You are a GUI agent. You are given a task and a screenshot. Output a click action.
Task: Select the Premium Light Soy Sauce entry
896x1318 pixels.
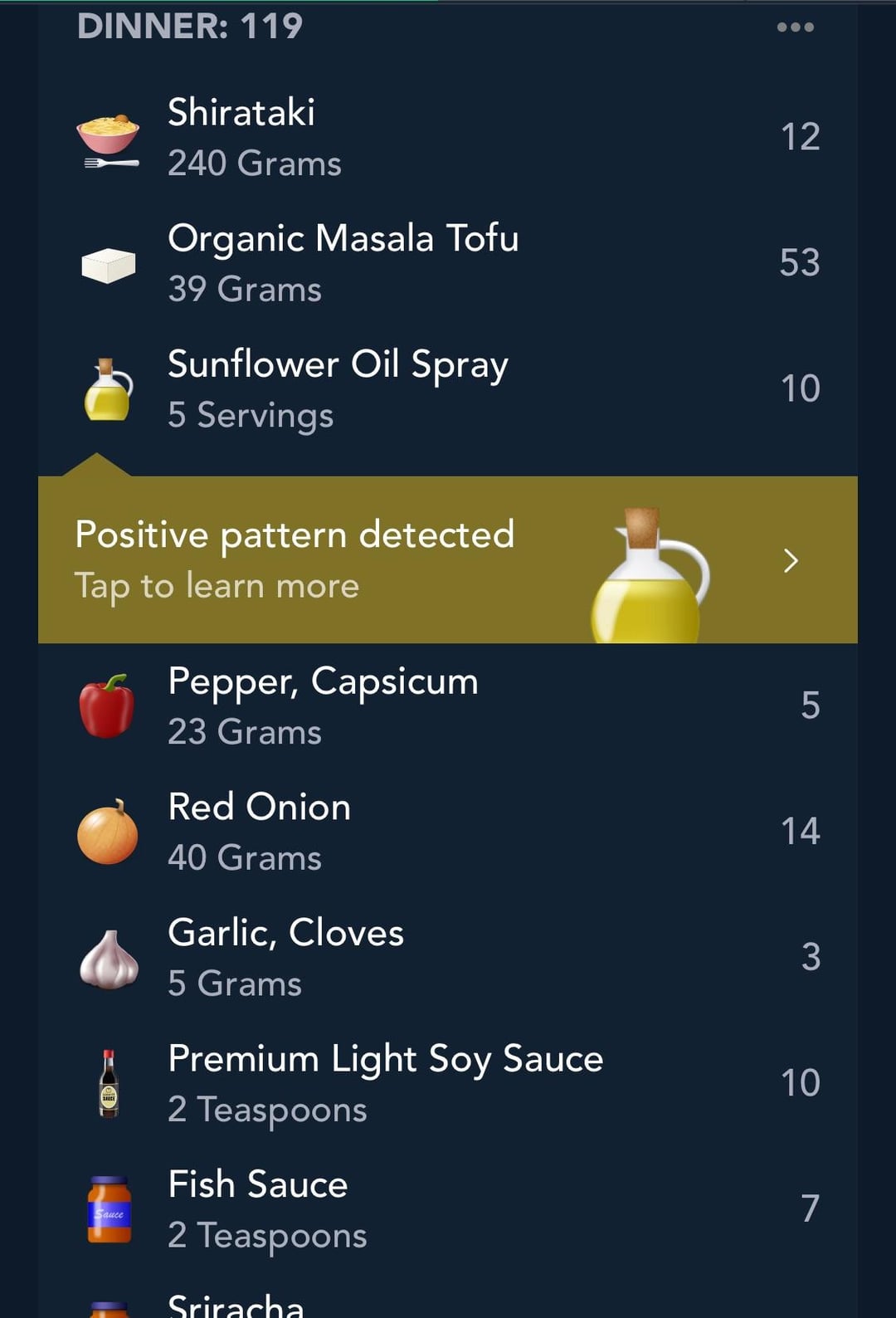[x=448, y=1083]
